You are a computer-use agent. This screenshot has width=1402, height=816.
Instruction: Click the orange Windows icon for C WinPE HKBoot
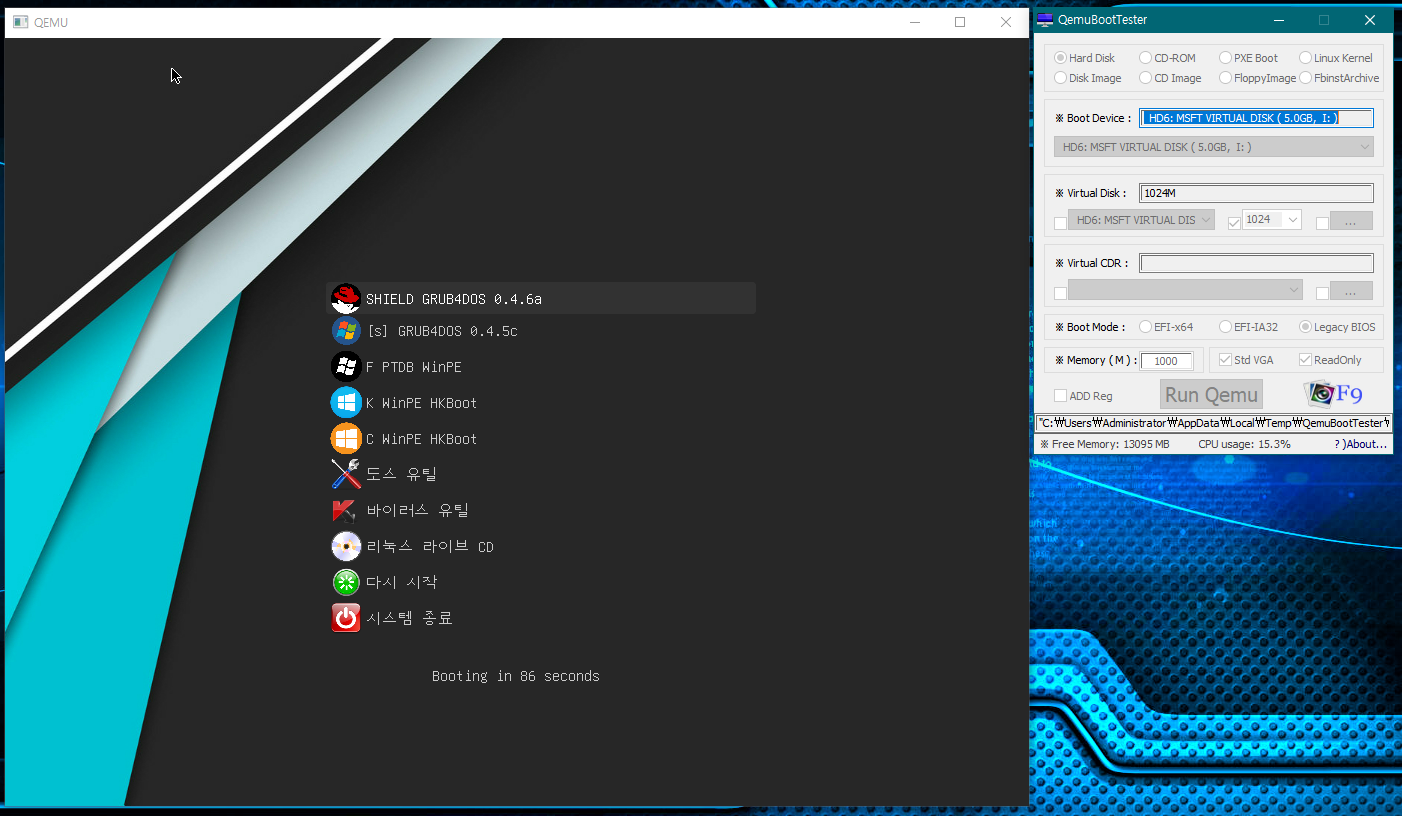point(346,439)
